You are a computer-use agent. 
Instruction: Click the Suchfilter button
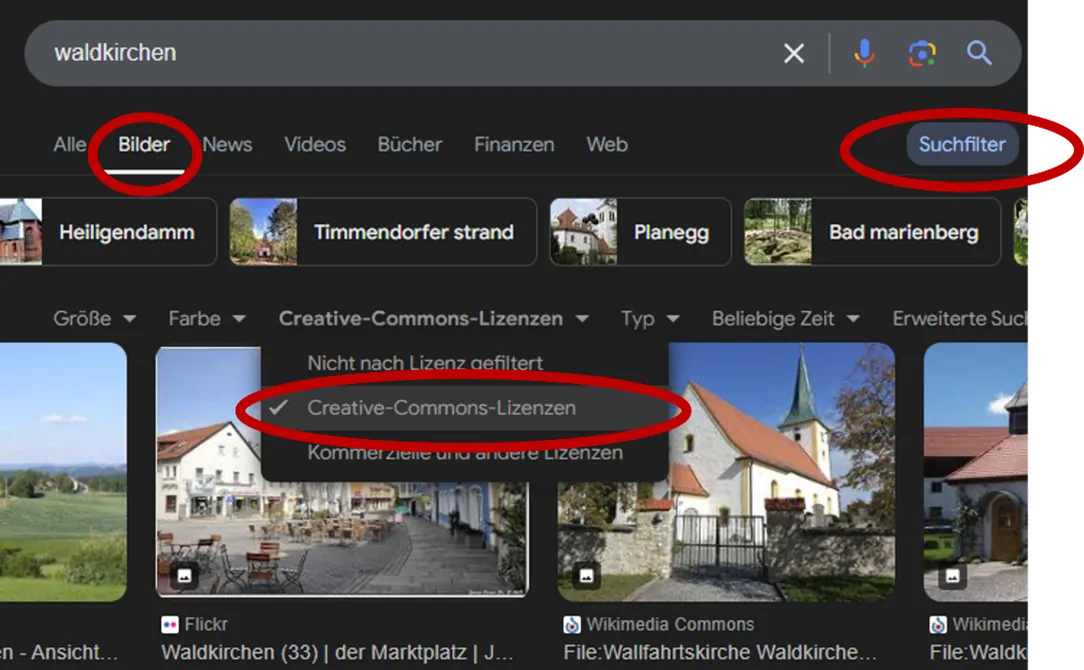961,144
